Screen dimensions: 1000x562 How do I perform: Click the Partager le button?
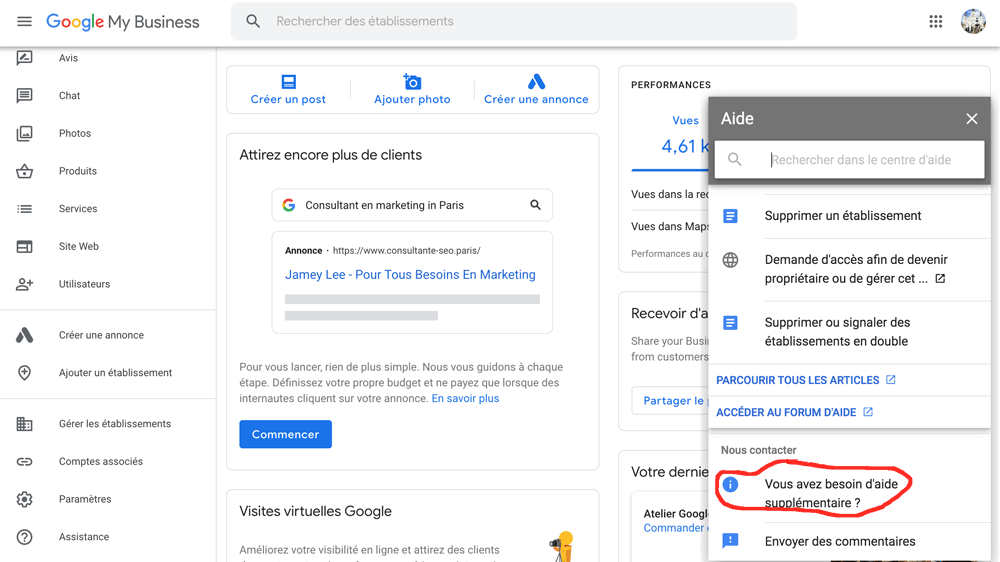(671, 401)
